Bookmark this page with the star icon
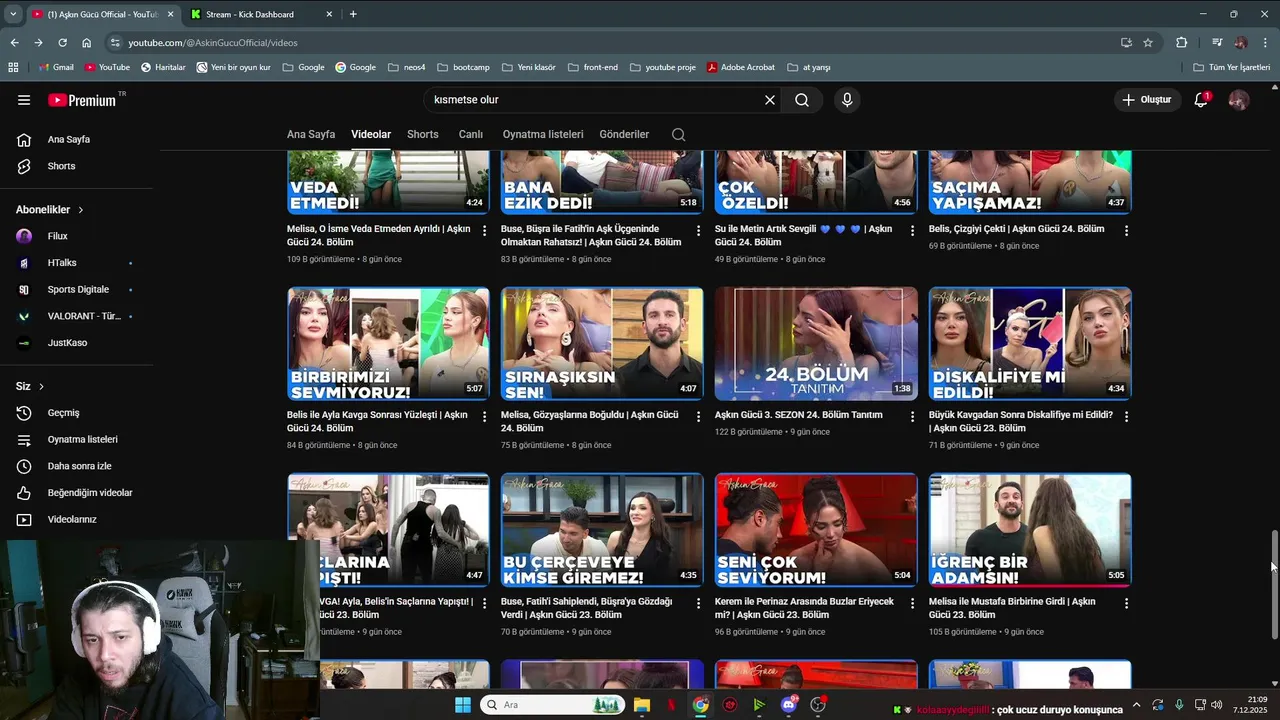1280x720 pixels. click(x=1148, y=43)
